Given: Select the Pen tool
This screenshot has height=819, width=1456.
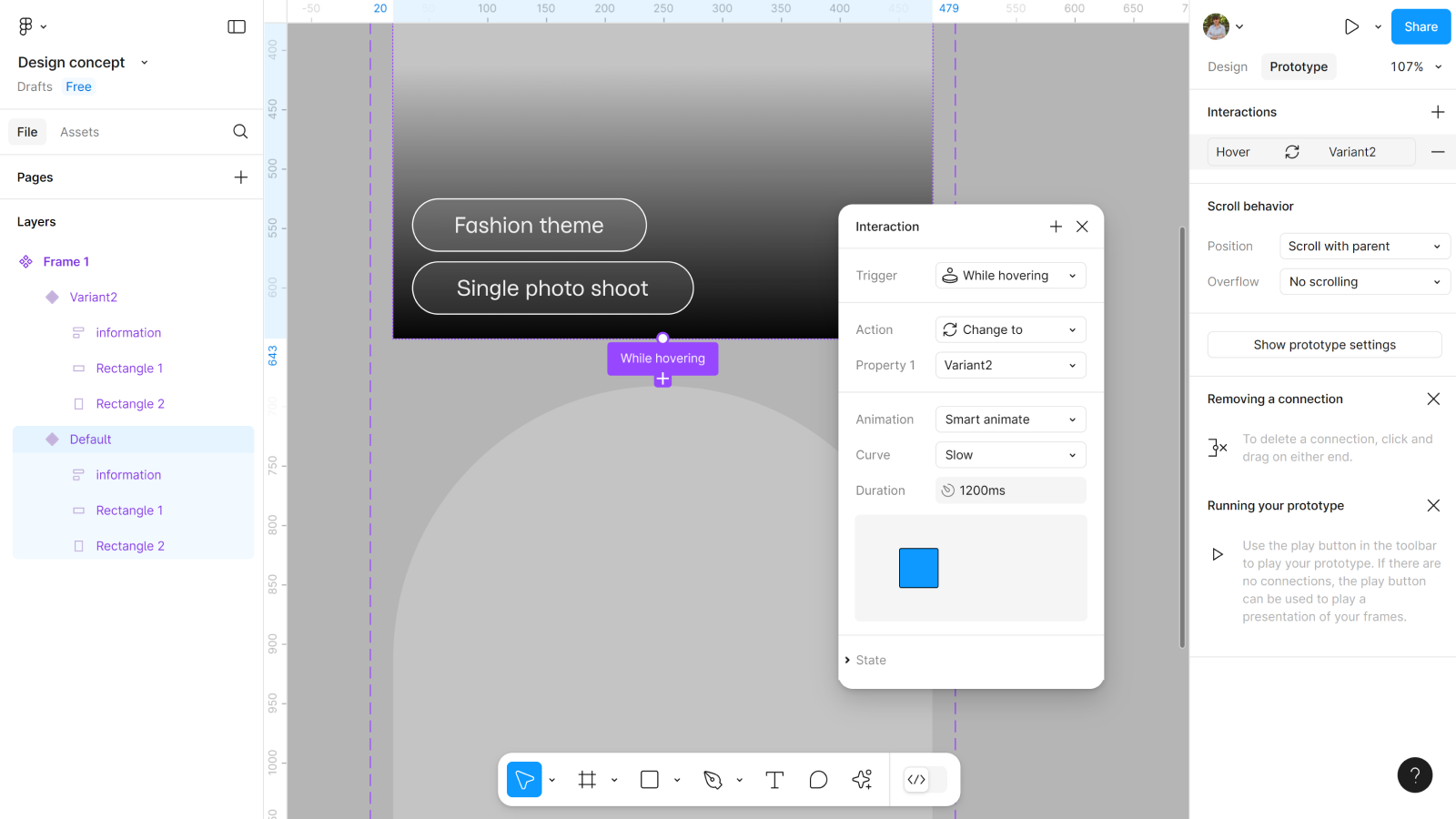Looking at the screenshot, I should (713, 780).
